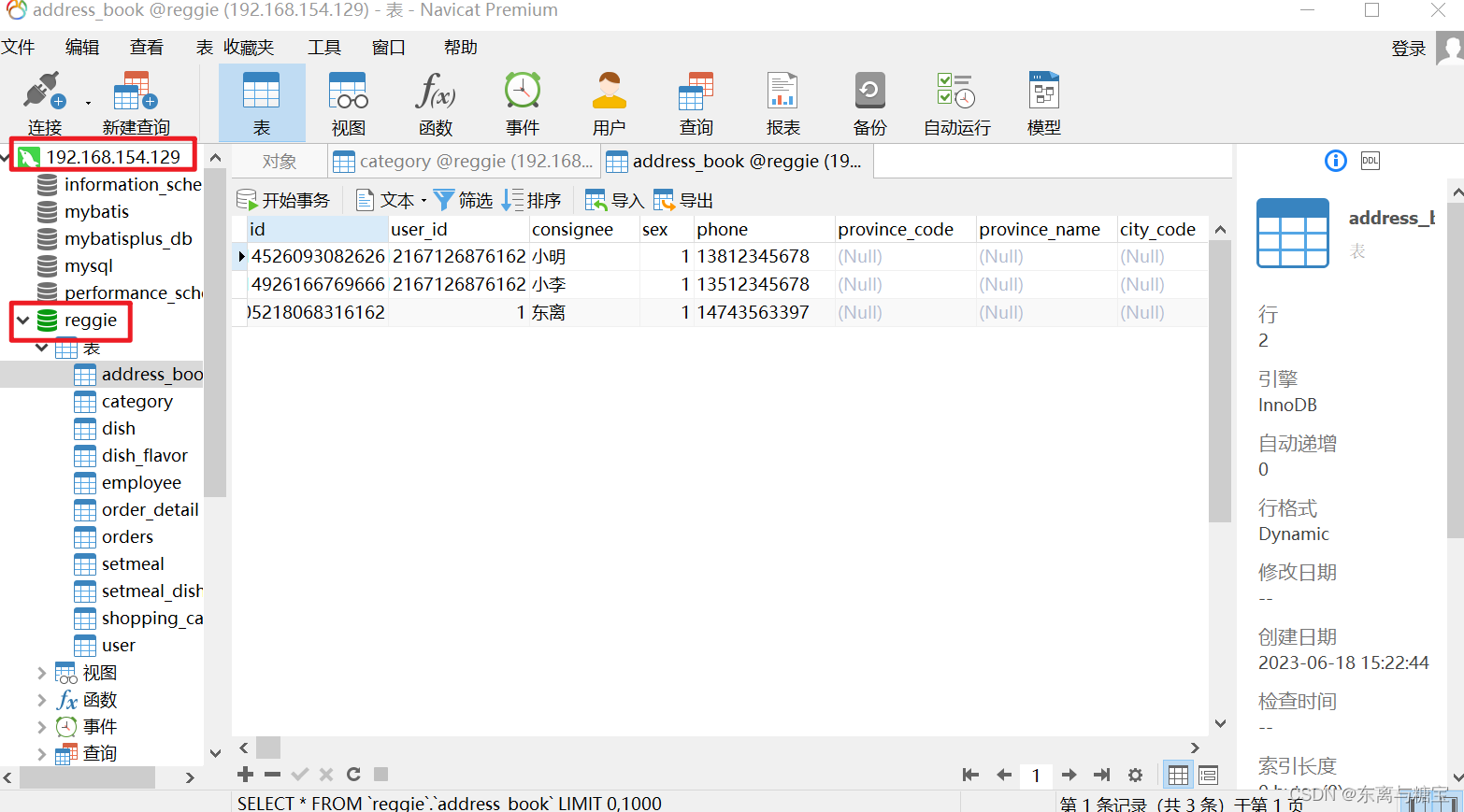
Task: Click Login (登录) at top right
Action: 1409,49
